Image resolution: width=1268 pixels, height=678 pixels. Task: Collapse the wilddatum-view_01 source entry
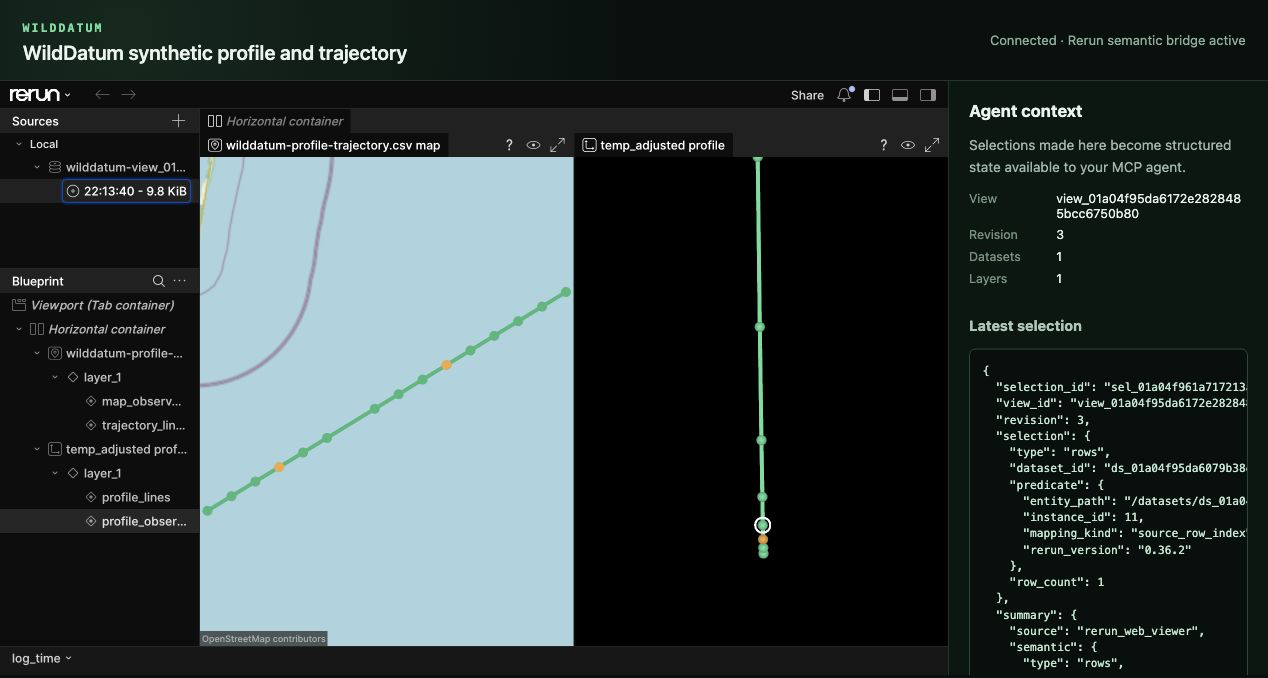(x=37, y=168)
